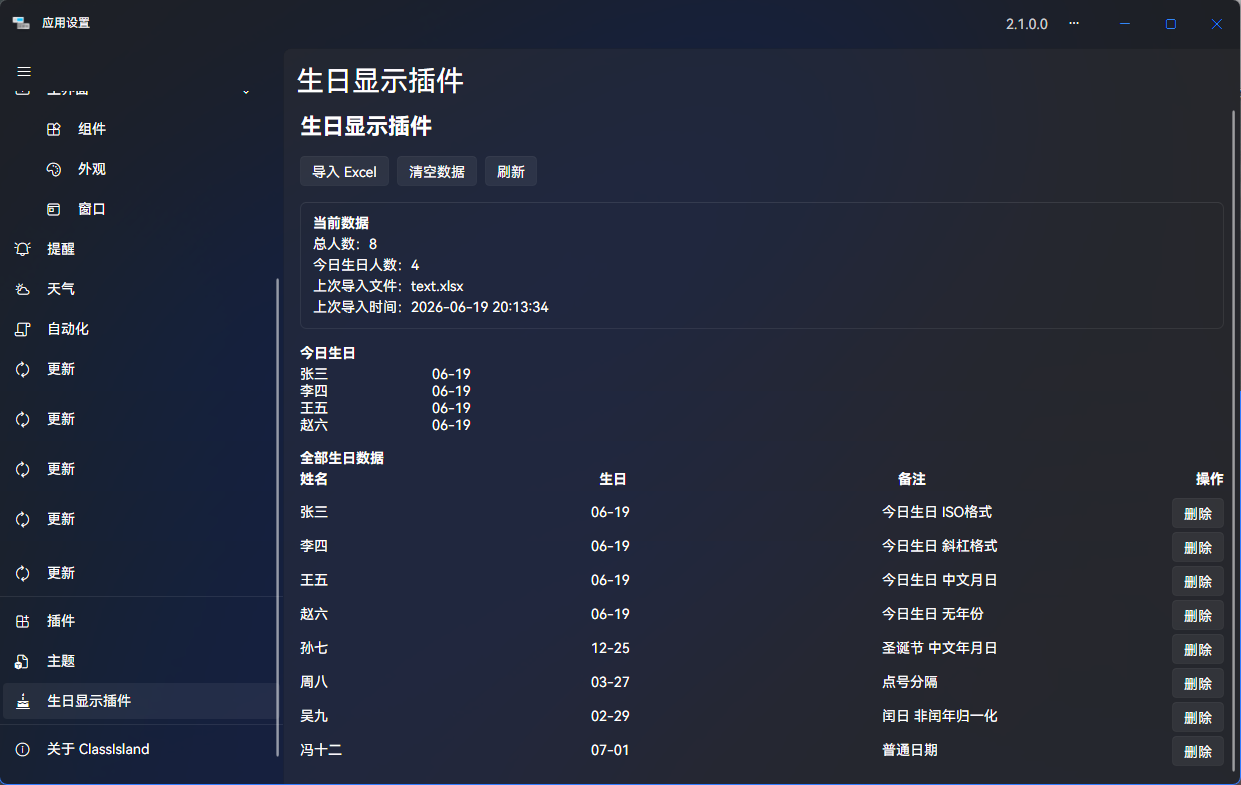This screenshot has height=785, width=1241.
Task: Open the 组件 settings page
Action: pos(140,129)
